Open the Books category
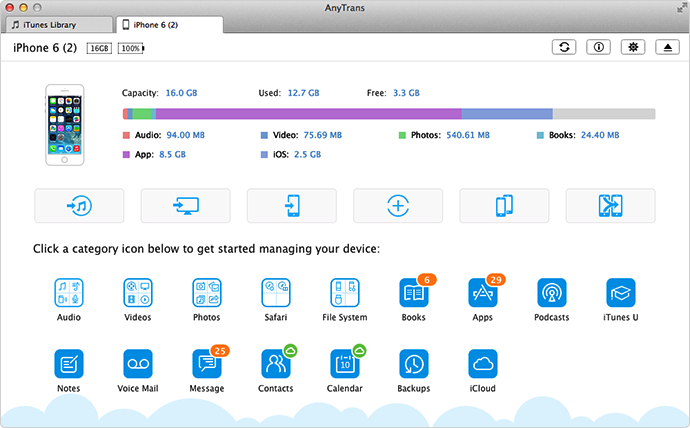This screenshot has width=690, height=428. [x=414, y=293]
